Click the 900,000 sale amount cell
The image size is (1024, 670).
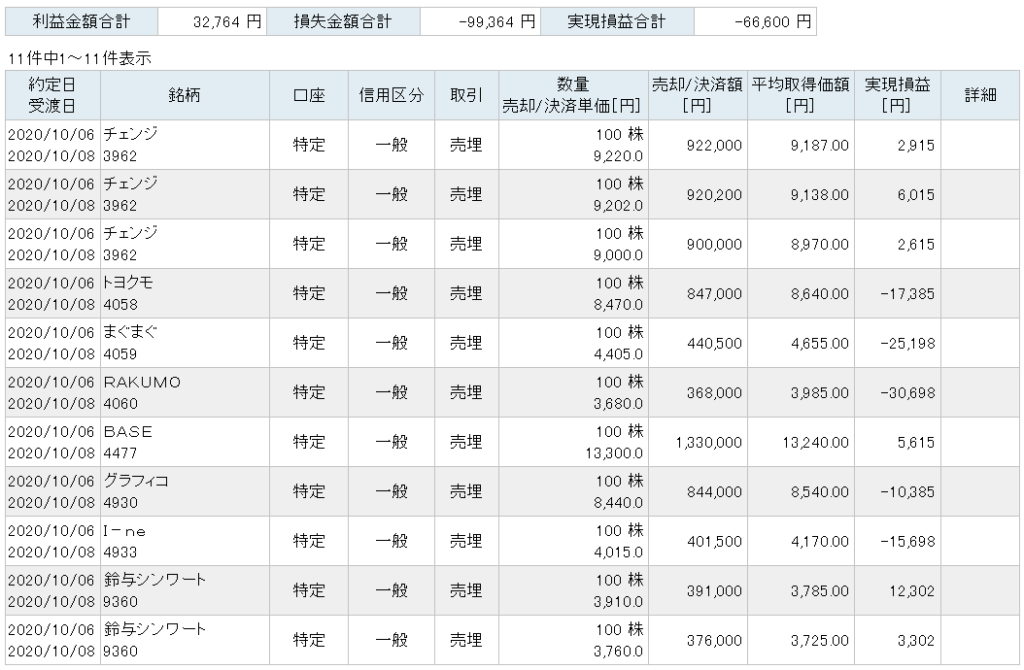coord(697,244)
